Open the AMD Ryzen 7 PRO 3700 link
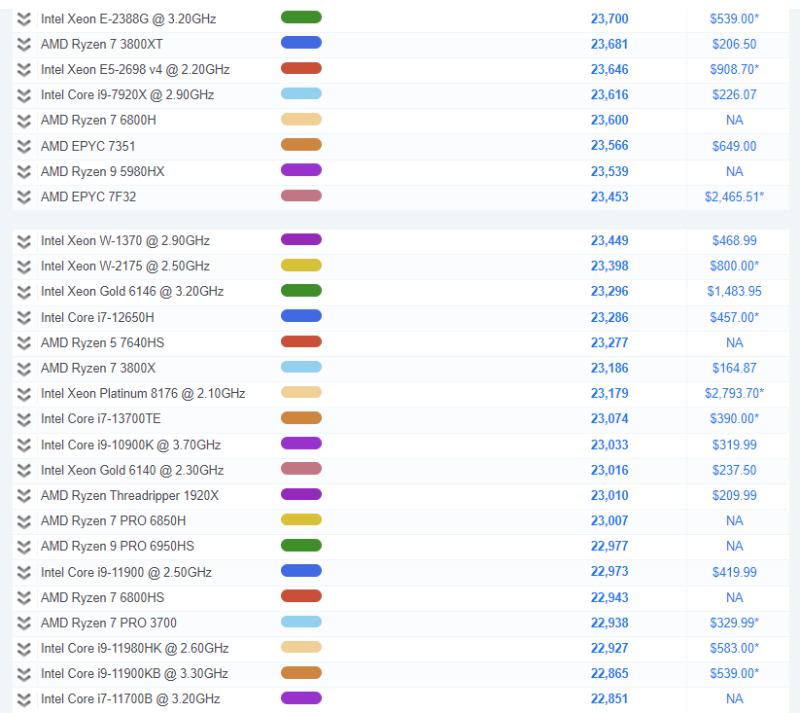 tap(109, 623)
